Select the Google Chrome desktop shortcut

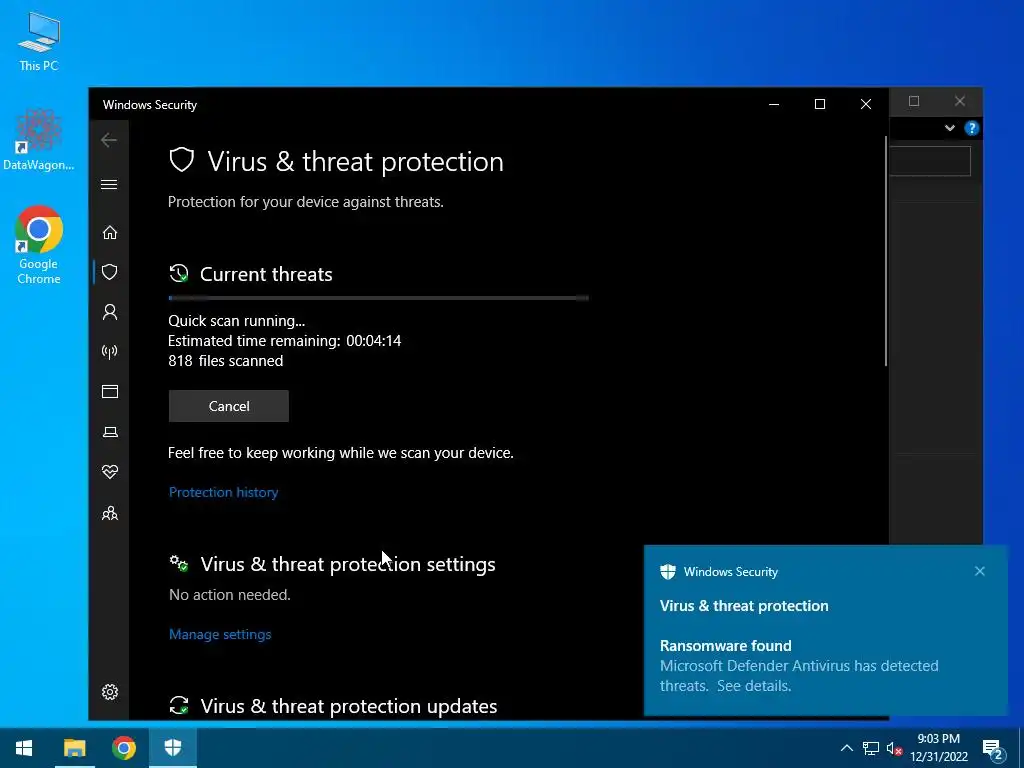[39, 245]
